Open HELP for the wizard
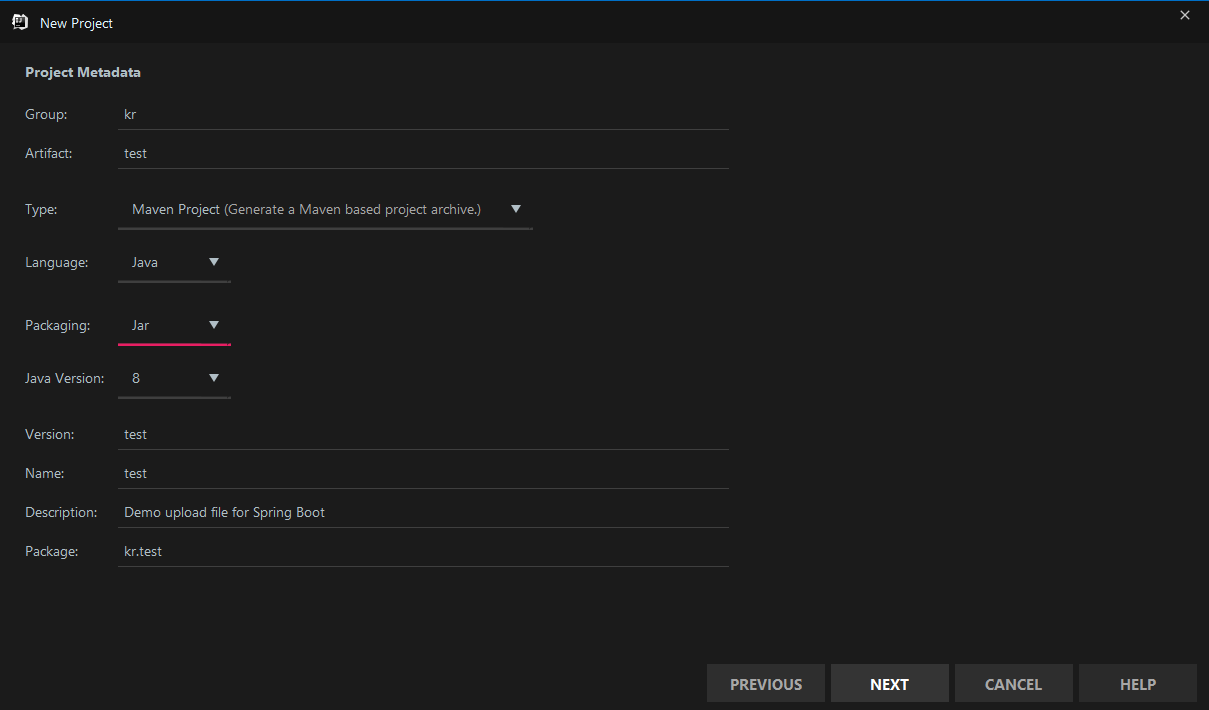The image size is (1209, 710). [1137, 684]
